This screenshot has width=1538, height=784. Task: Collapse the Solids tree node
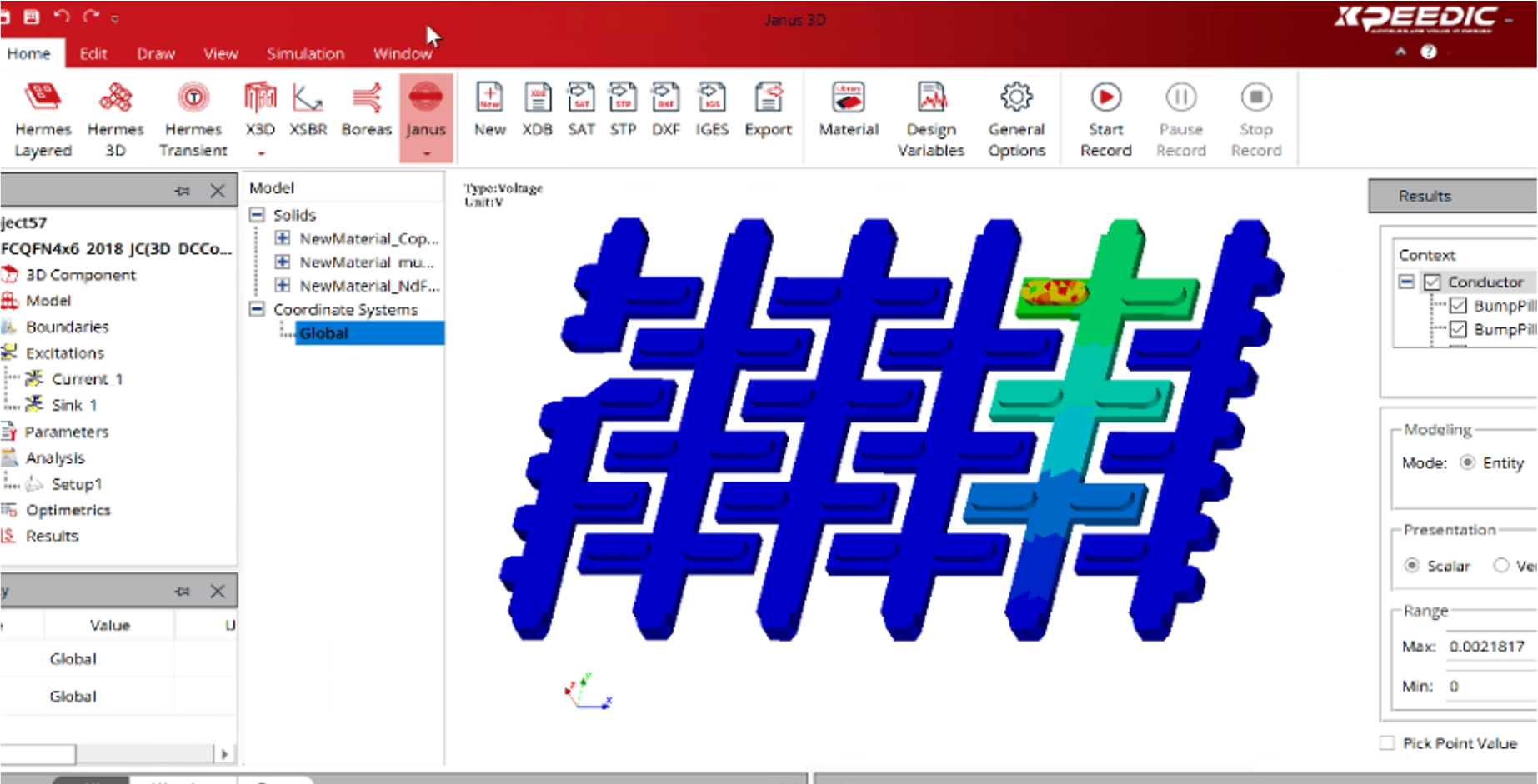click(258, 215)
